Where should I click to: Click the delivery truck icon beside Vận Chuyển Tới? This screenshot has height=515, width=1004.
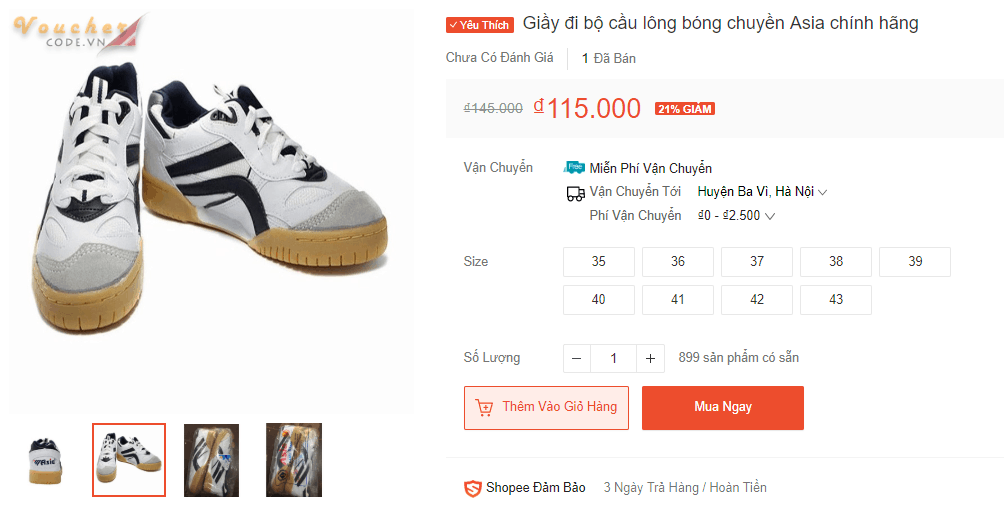pos(575,192)
